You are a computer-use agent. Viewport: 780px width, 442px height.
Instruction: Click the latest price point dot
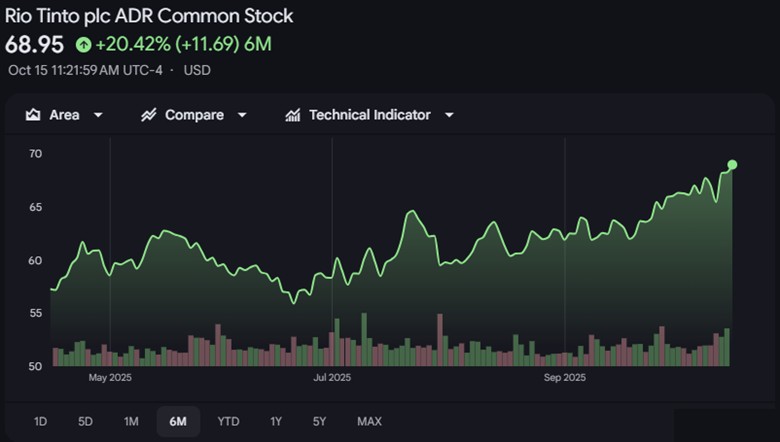tap(732, 165)
